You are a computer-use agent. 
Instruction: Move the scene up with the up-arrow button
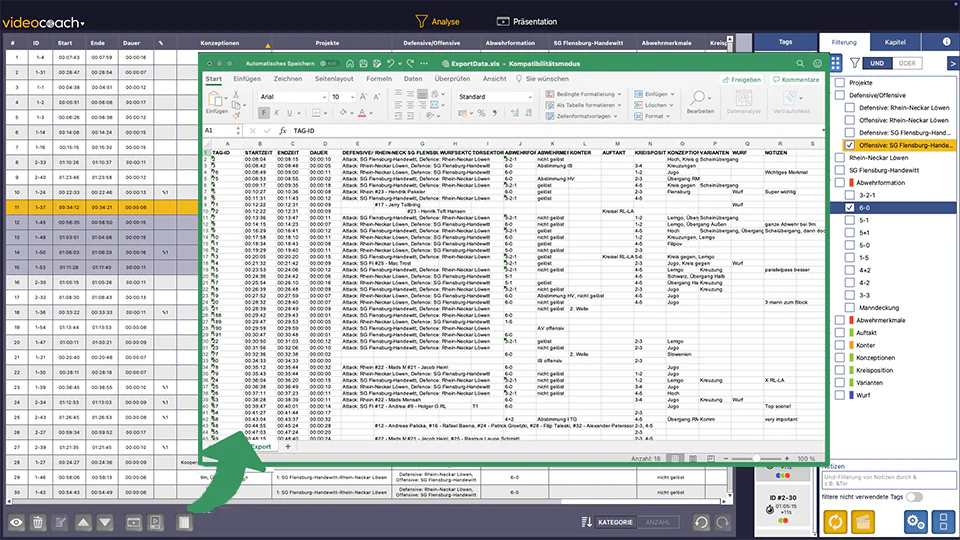[x=83, y=522]
